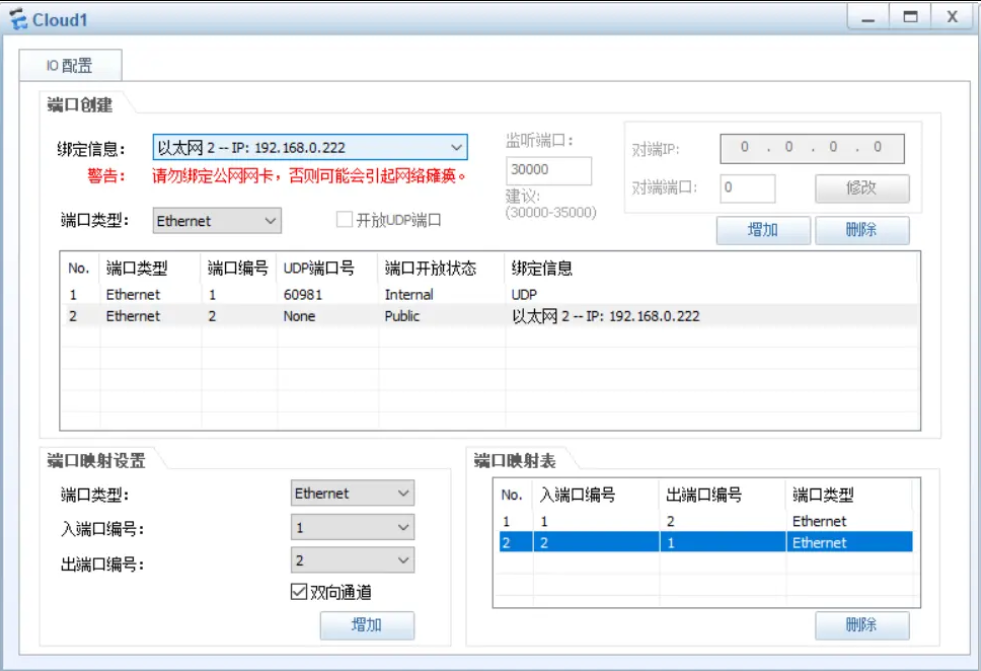Click the 端口类型 column header in port list
The image size is (981, 671).
click(137, 268)
